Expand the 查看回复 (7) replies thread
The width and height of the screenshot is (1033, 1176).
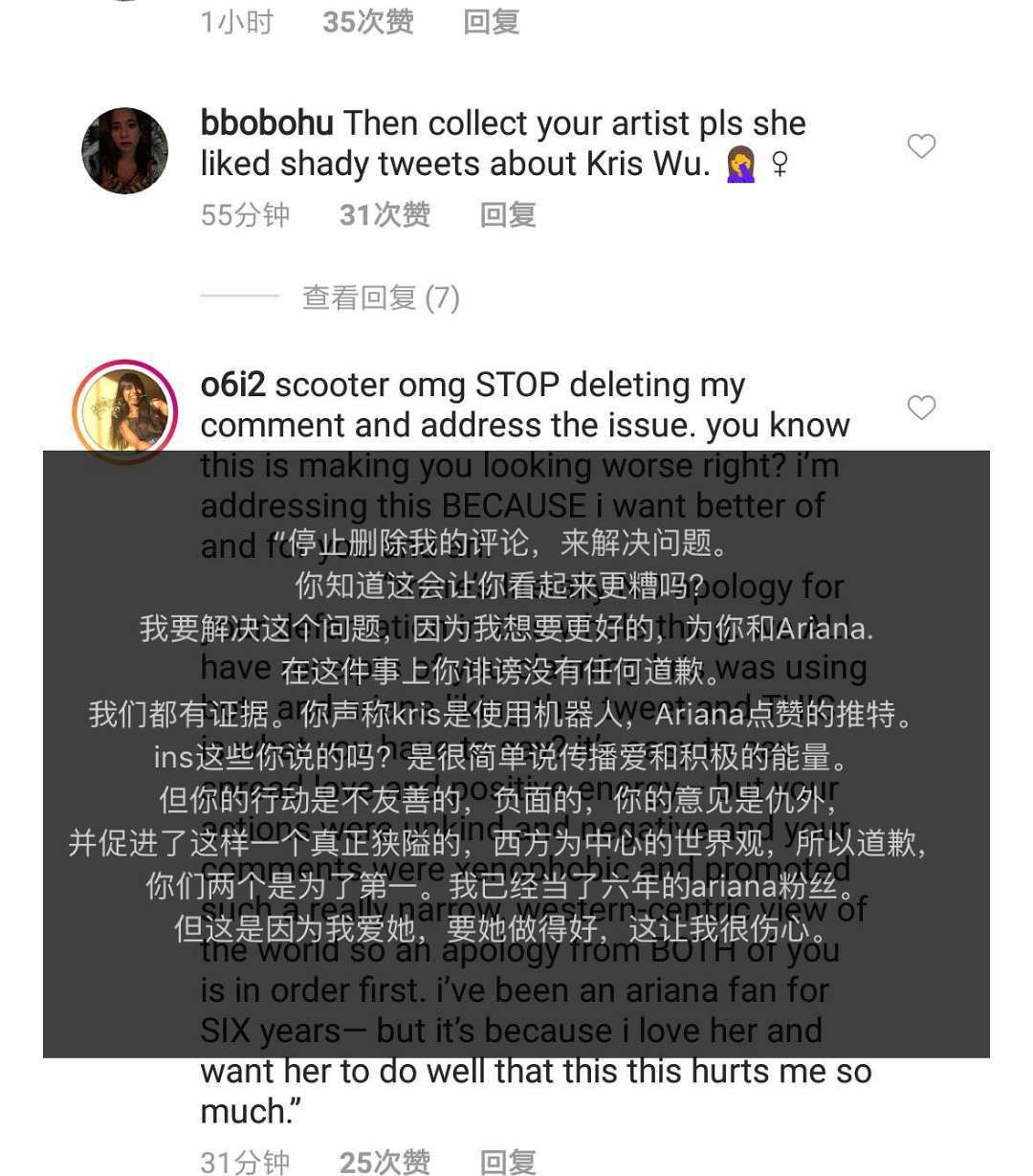[x=381, y=298]
